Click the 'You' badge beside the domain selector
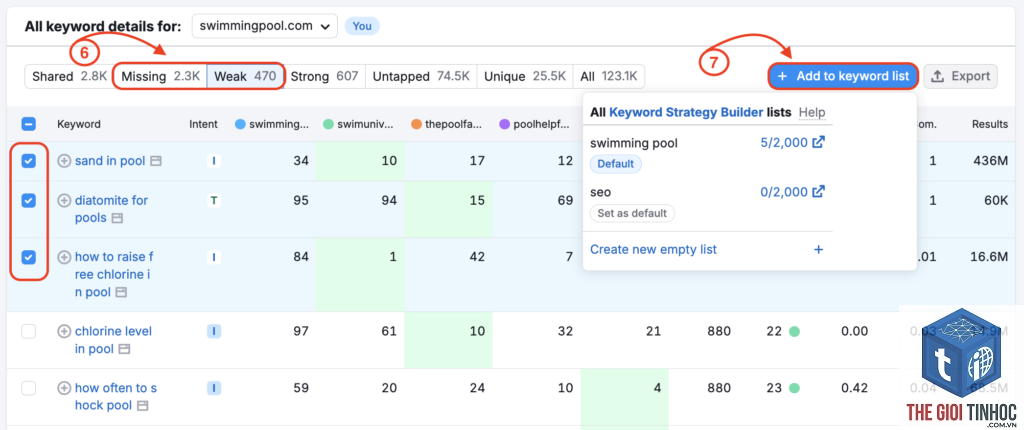The height and width of the screenshot is (430, 1024). click(x=362, y=26)
